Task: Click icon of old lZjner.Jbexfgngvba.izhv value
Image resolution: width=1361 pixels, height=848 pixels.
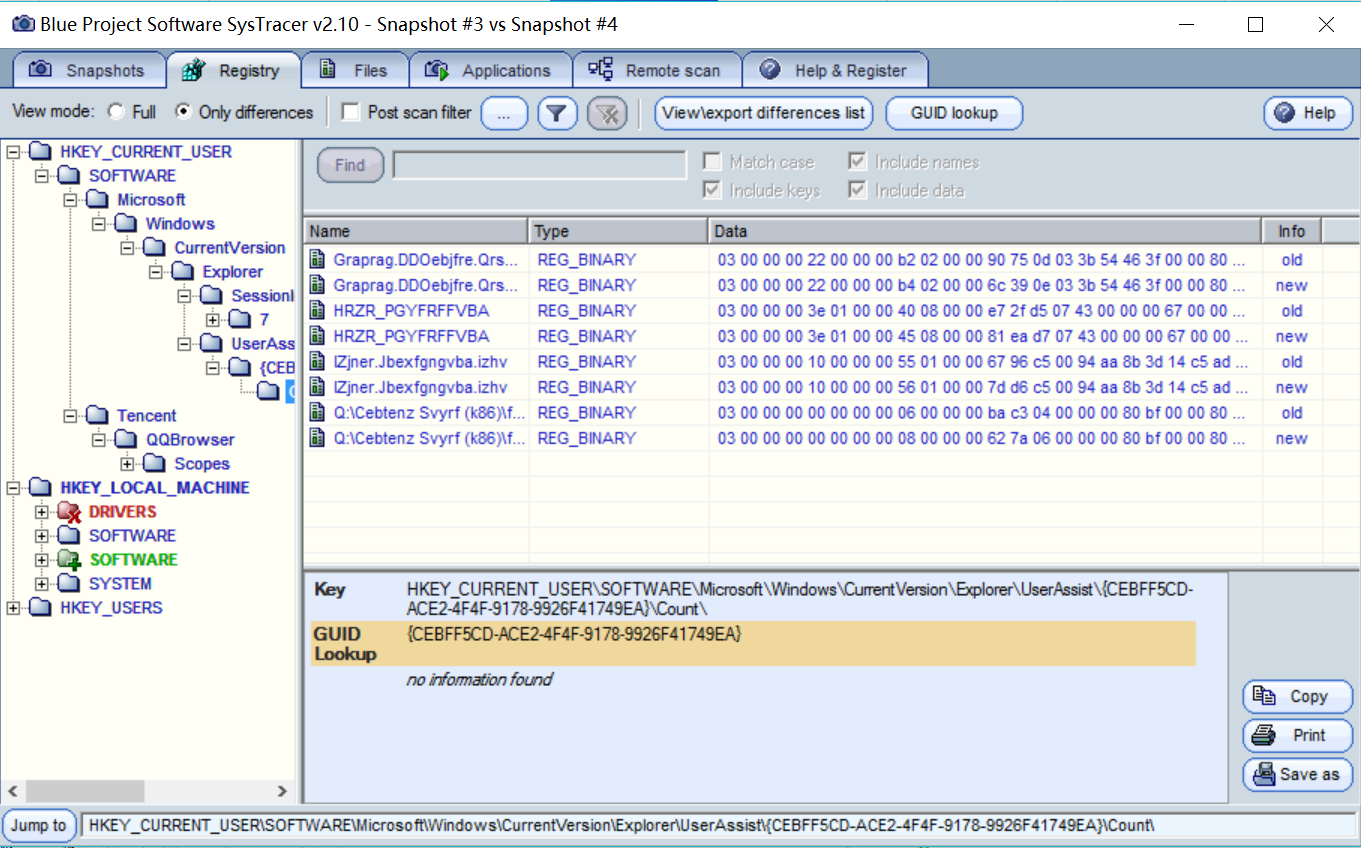Action: click(318, 362)
